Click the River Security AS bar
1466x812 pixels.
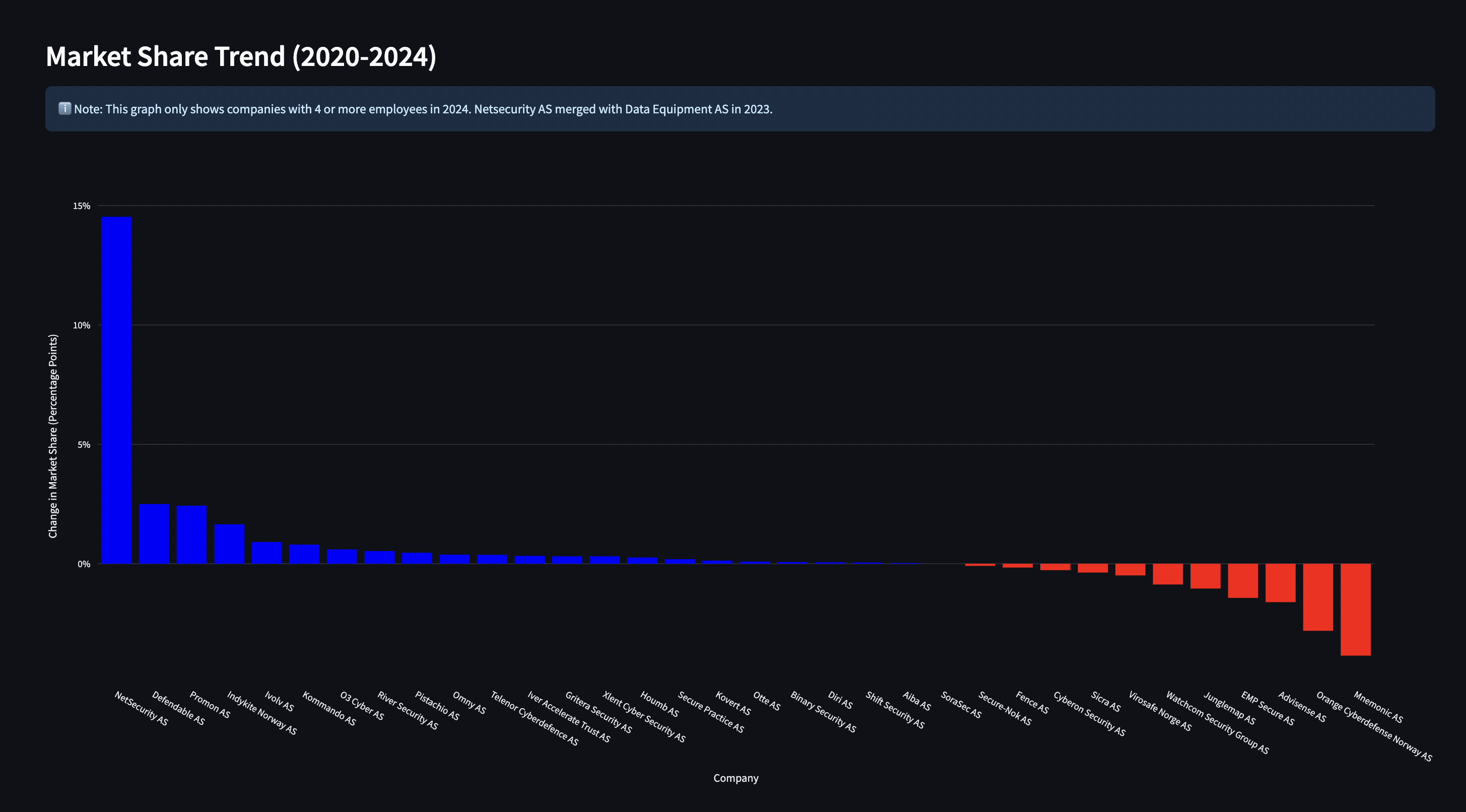(379, 557)
